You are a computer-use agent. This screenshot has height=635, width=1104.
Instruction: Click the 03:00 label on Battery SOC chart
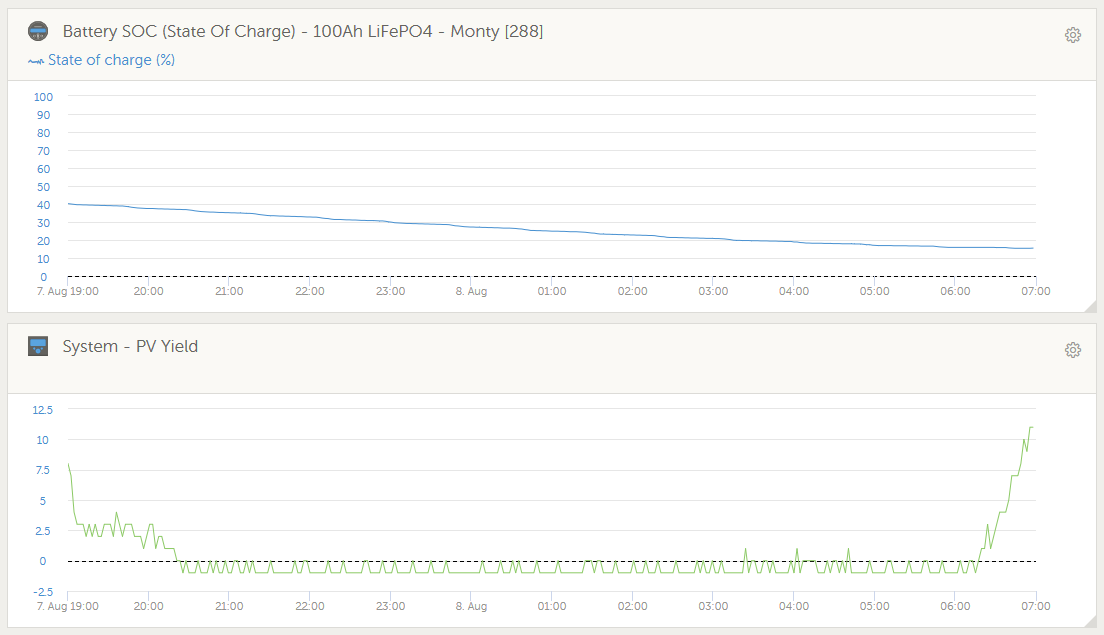[x=713, y=291]
